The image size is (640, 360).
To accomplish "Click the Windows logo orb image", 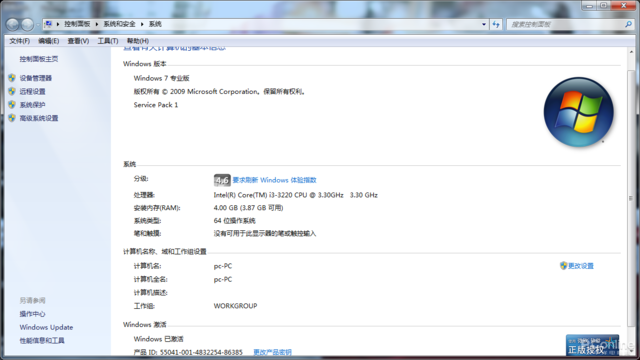I will click(x=579, y=112).
